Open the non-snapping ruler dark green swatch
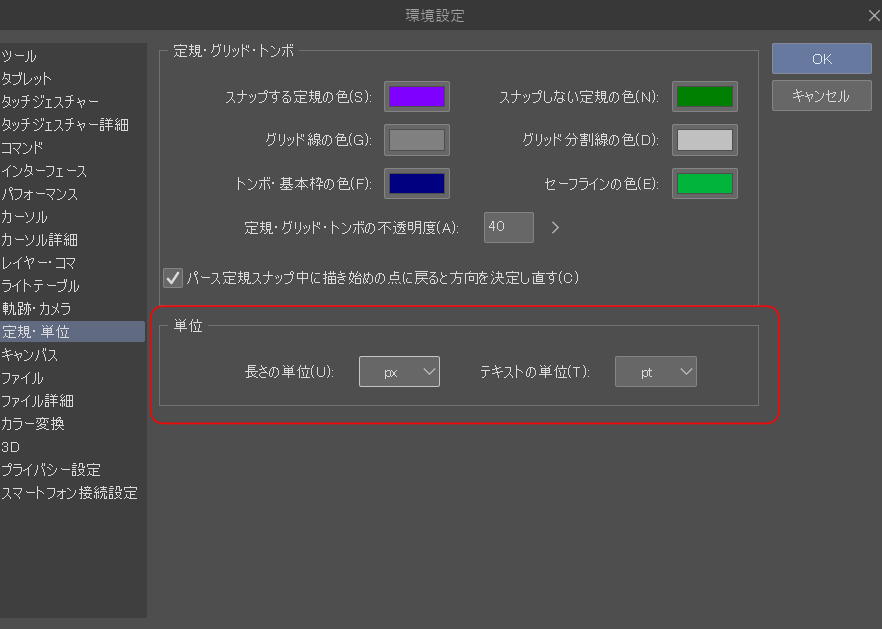The width and height of the screenshot is (882, 629). click(x=704, y=97)
